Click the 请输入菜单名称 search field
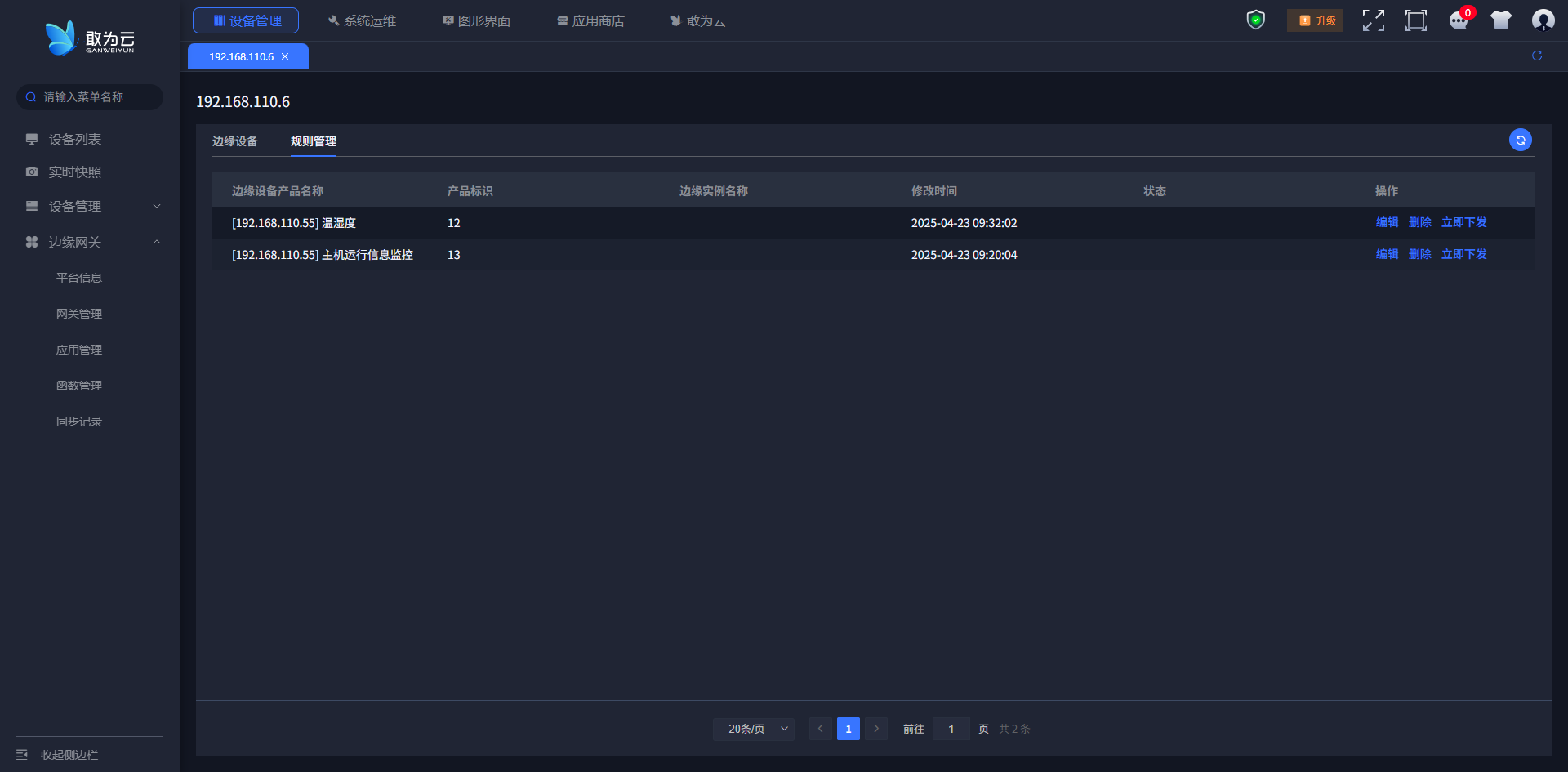1568x772 pixels. pyautogui.click(x=90, y=97)
